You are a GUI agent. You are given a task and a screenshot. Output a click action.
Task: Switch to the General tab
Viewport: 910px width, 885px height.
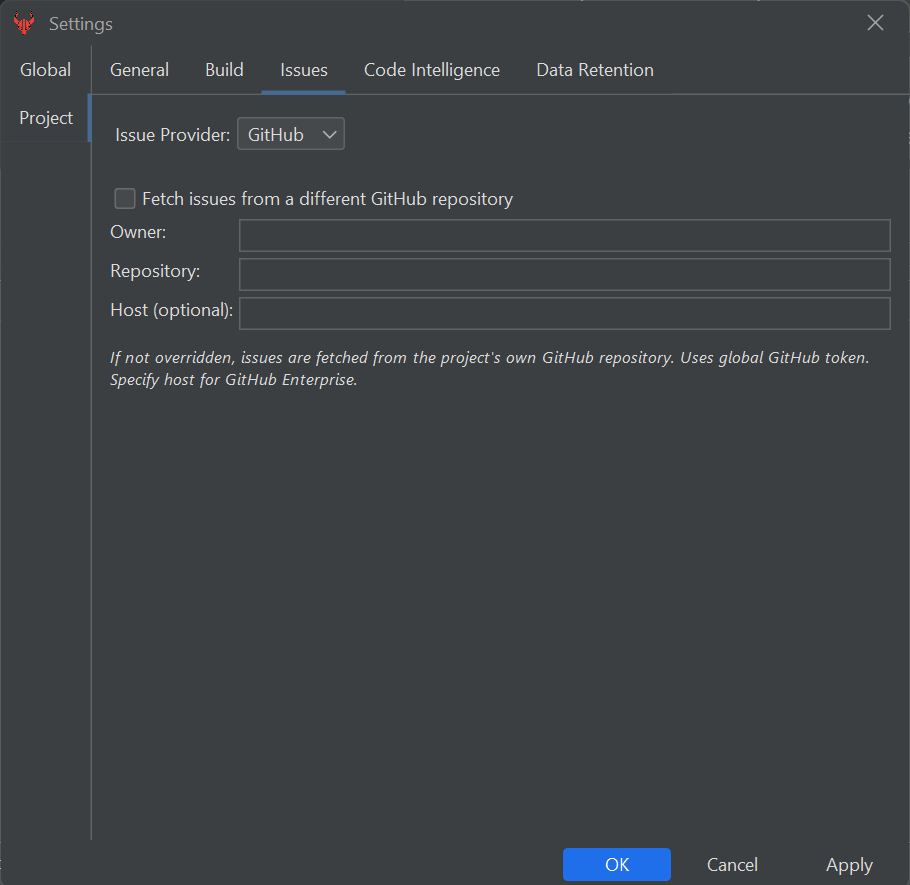point(139,70)
